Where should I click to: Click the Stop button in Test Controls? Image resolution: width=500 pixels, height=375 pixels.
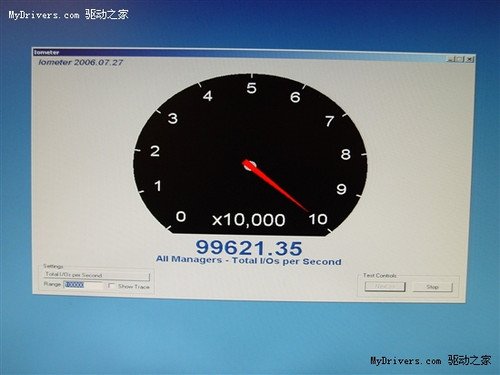[432, 287]
